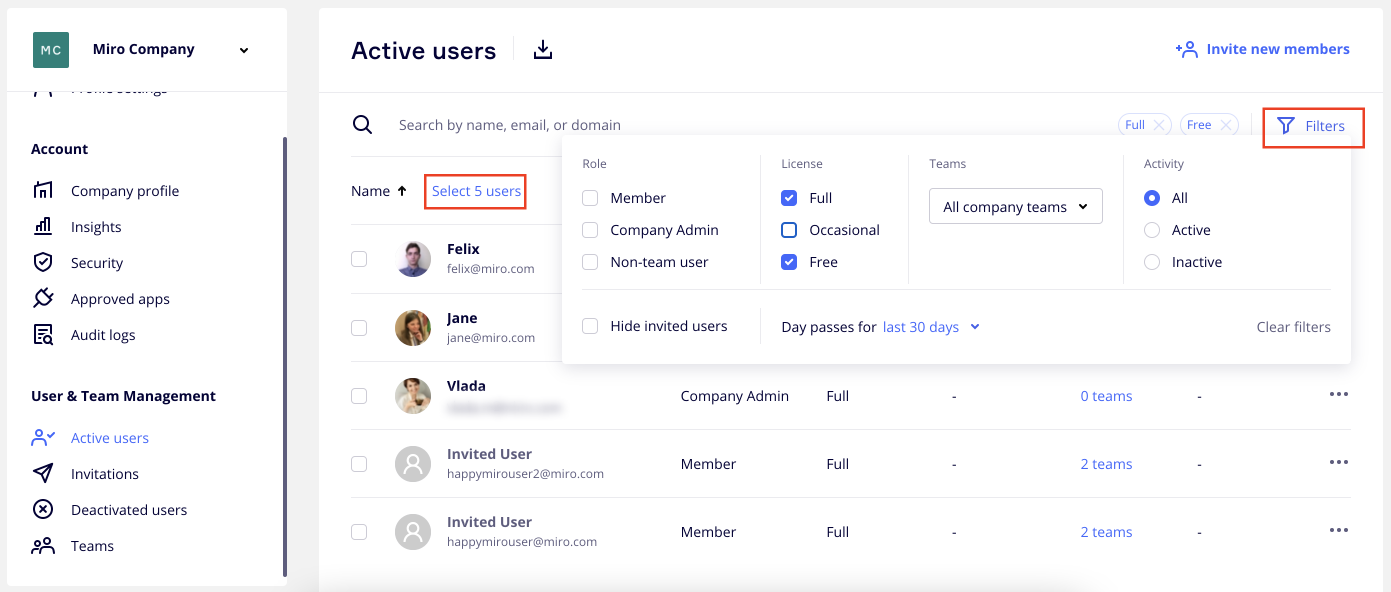The height and width of the screenshot is (592, 1391).
Task: Click the Insights chart icon
Action: [43, 227]
